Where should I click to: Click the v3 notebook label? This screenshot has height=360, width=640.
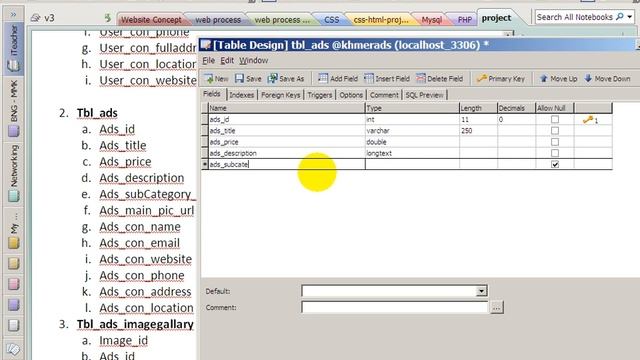click(49, 18)
